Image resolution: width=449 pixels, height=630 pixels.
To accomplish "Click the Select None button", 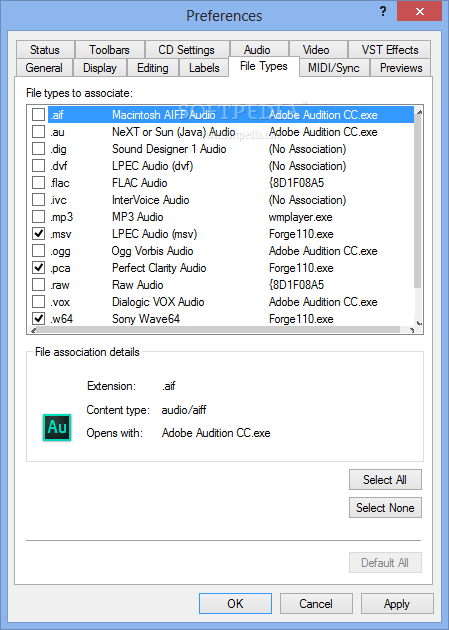I will [x=385, y=508].
